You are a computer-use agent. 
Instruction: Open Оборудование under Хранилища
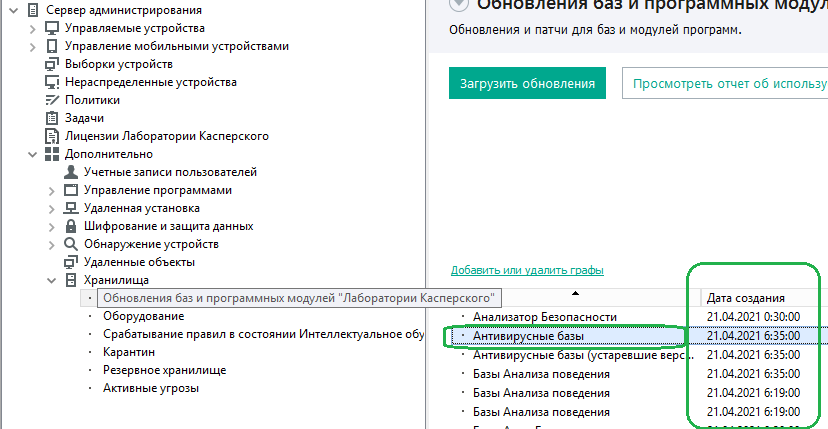click(144, 316)
